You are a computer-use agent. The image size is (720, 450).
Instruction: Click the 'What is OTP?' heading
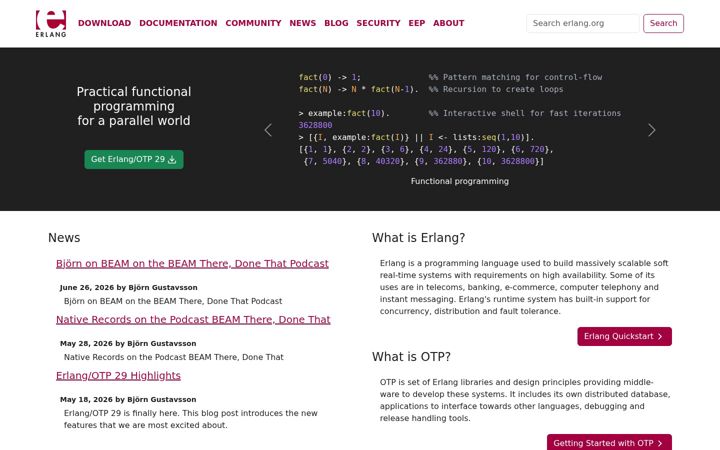411,357
